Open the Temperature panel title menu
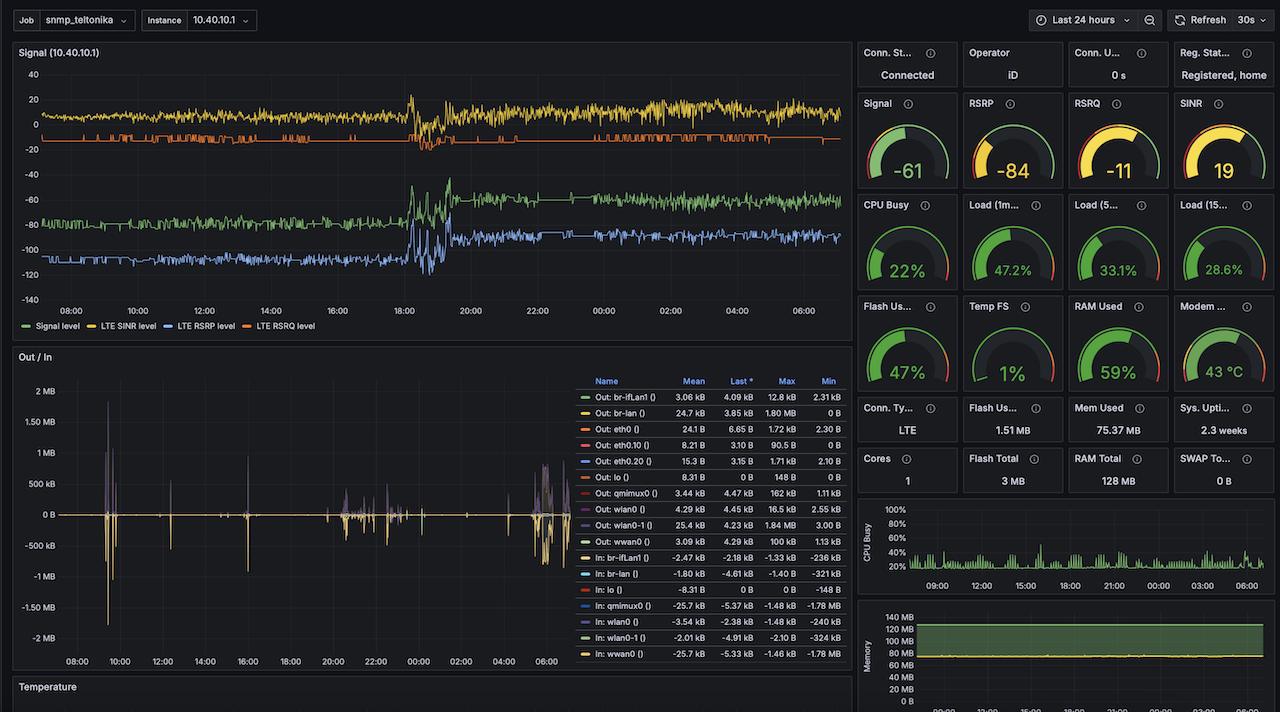The width and height of the screenshot is (1280, 712). point(48,687)
